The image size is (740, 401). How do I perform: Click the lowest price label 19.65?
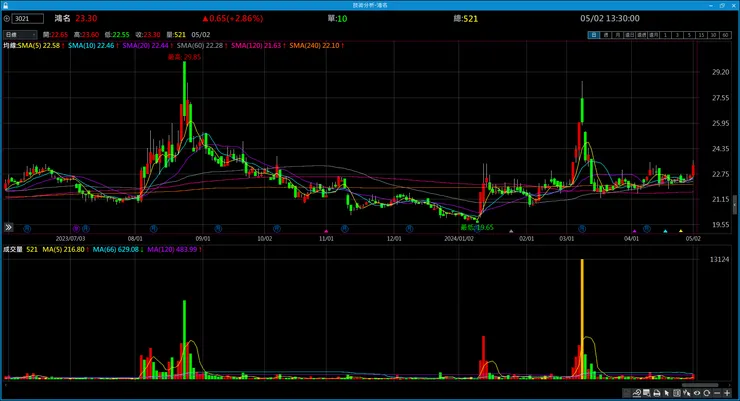pyautogui.click(x=477, y=227)
